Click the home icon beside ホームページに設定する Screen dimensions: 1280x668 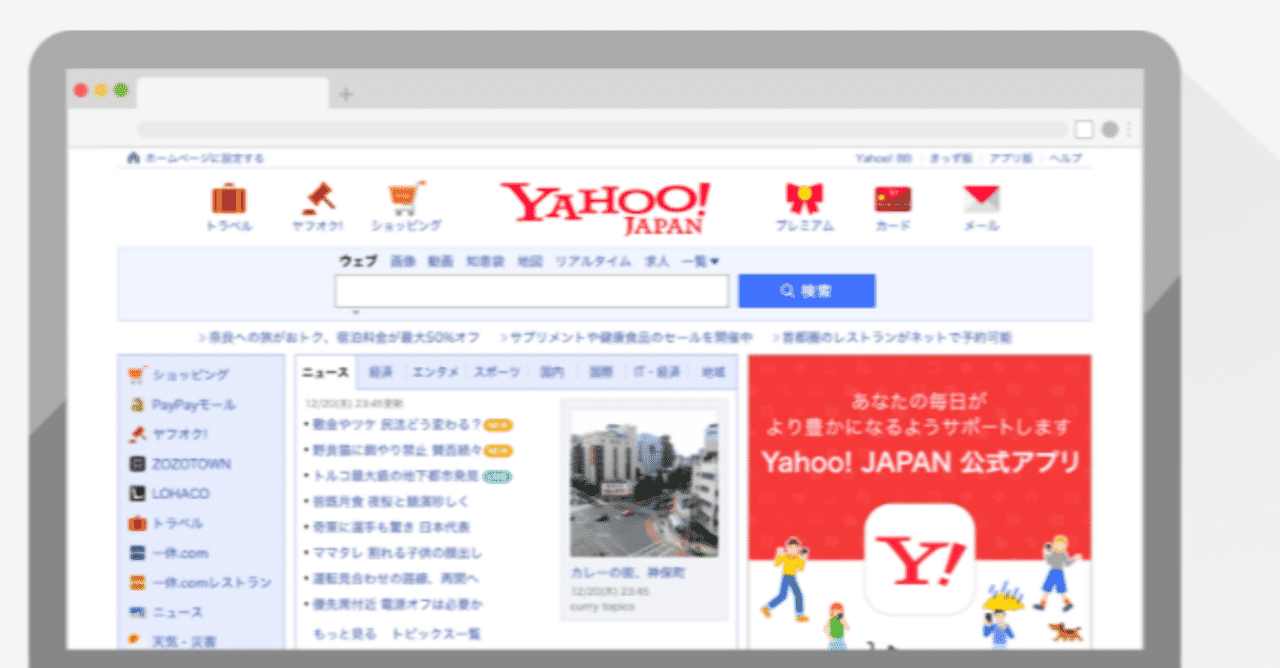tap(133, 158)
